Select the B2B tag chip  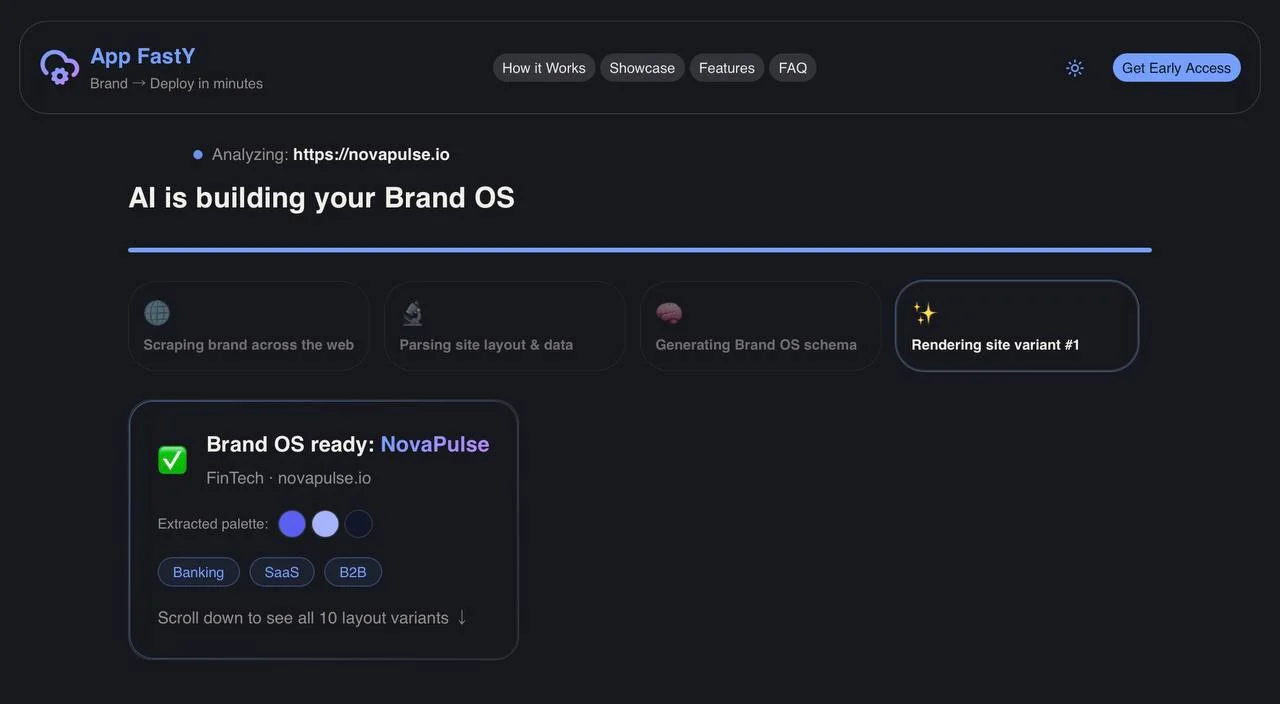353,572
